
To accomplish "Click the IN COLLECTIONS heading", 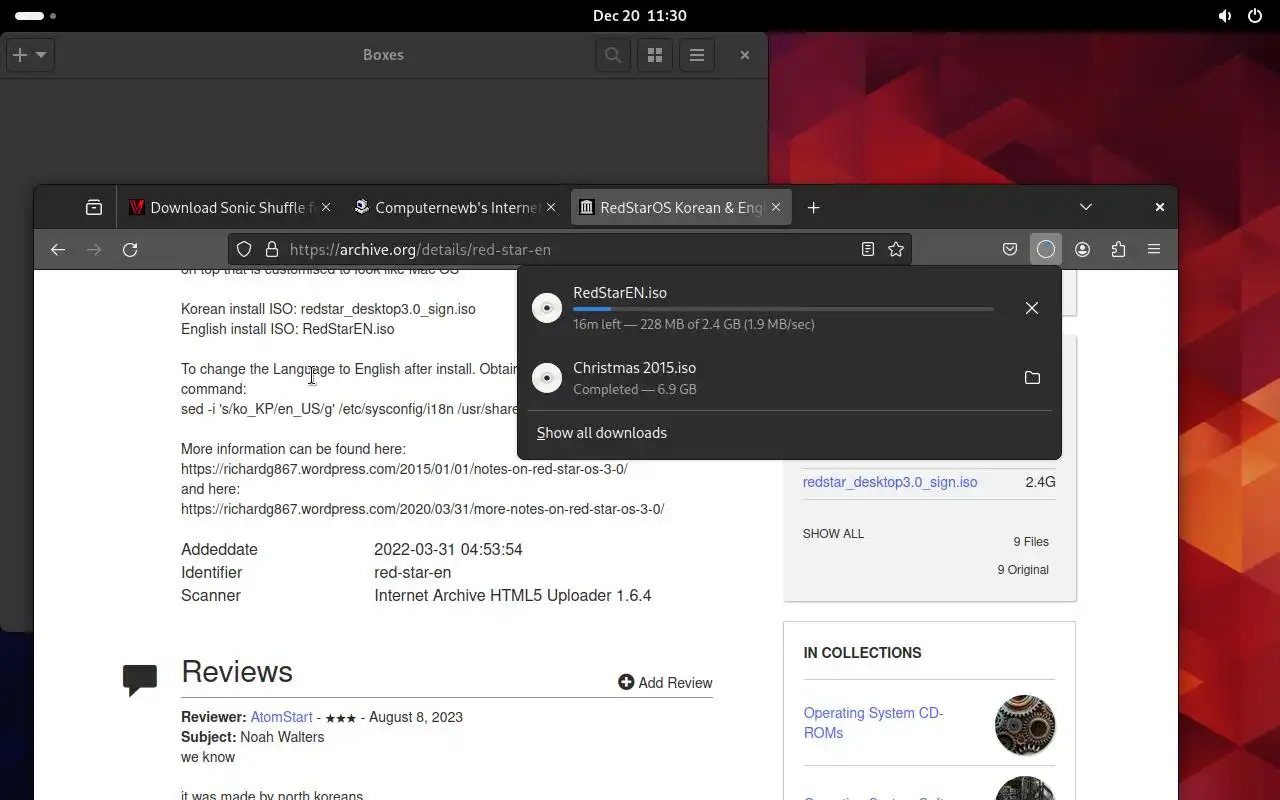I will [862, 653].
